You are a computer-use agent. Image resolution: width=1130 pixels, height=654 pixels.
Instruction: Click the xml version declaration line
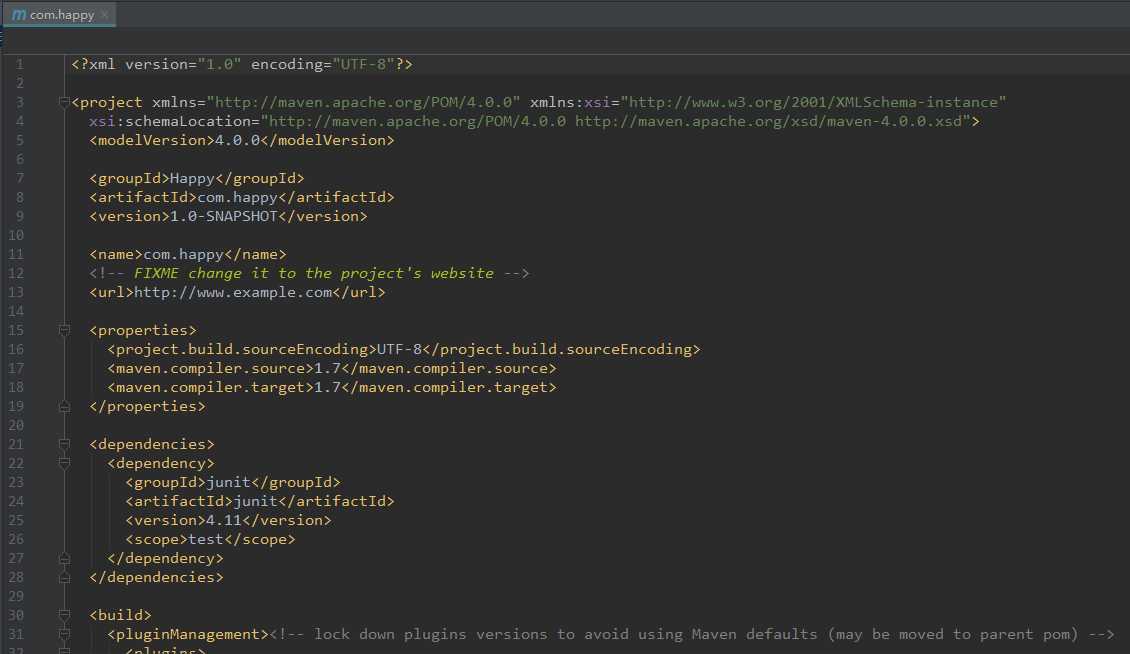click(241, 64)
